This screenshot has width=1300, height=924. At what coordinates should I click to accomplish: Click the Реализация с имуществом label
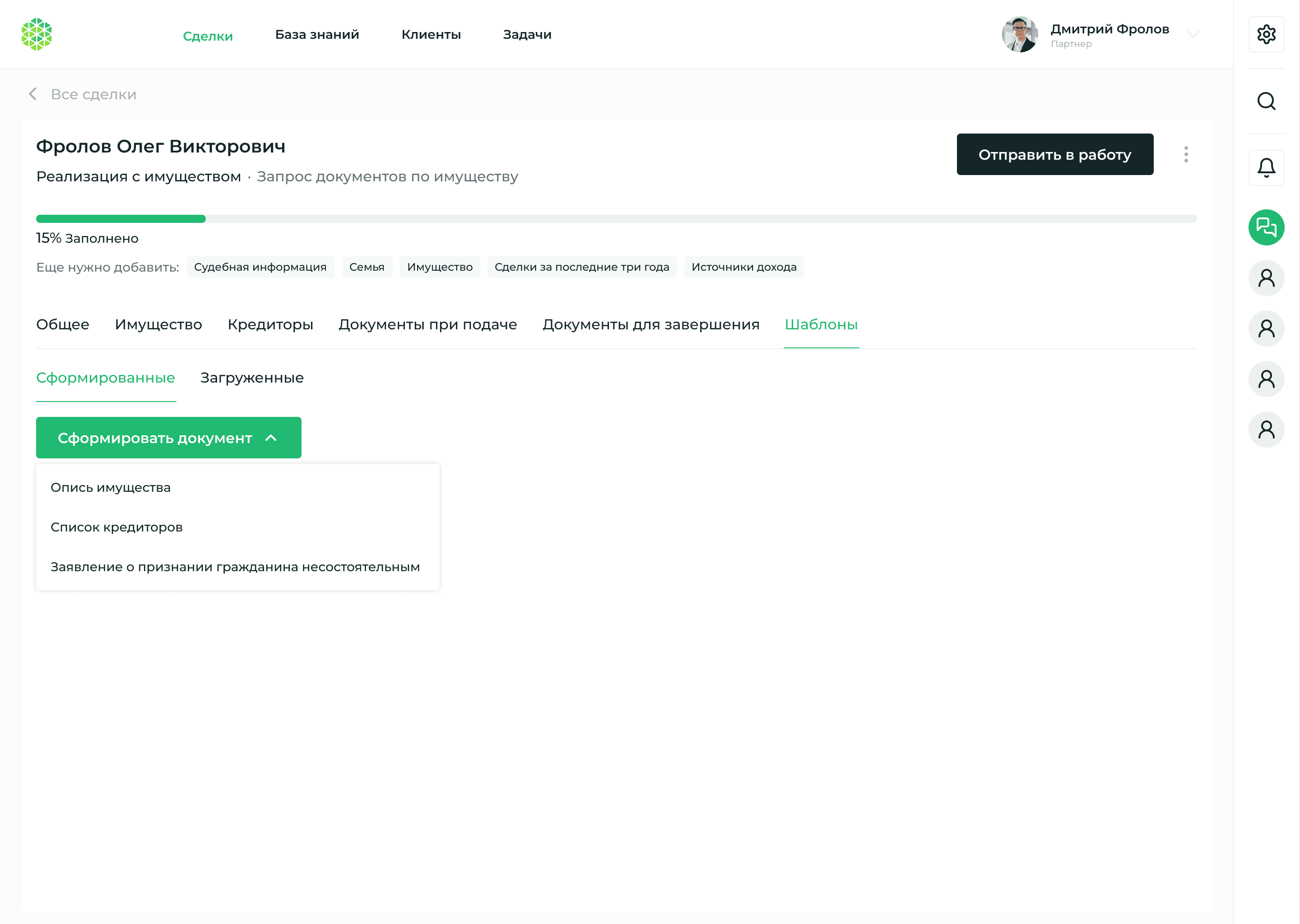[x=138, y=176]
